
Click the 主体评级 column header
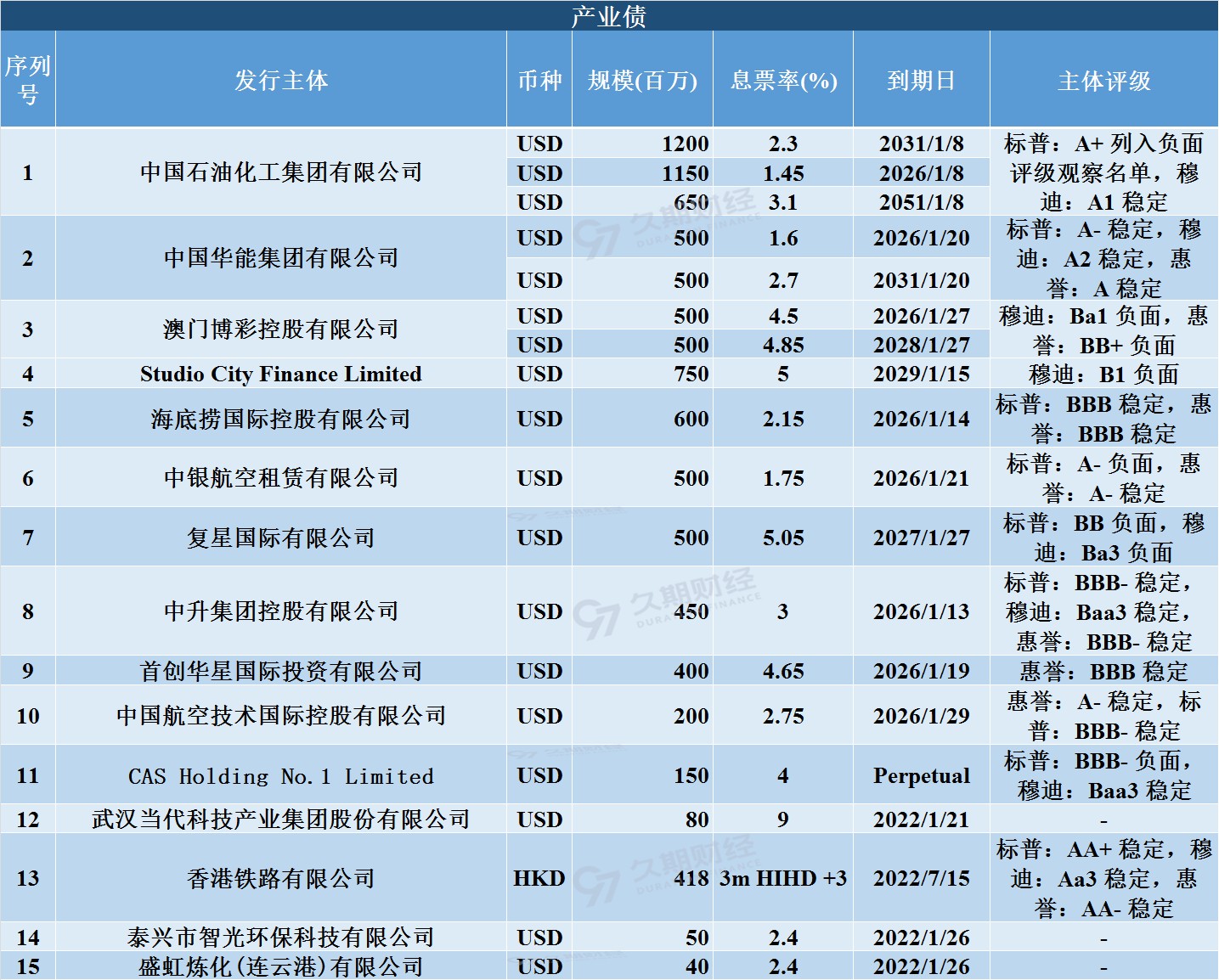(x=1103, y=80)
